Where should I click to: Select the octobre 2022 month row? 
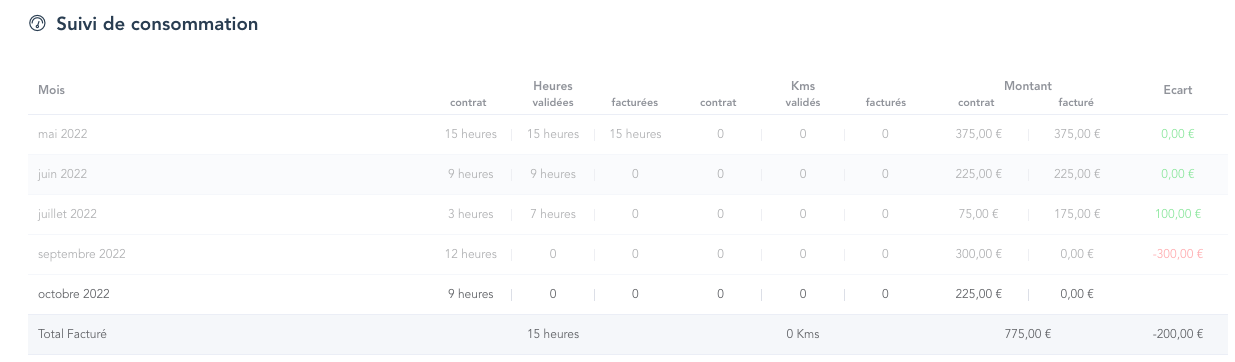(x=627, y=294)
